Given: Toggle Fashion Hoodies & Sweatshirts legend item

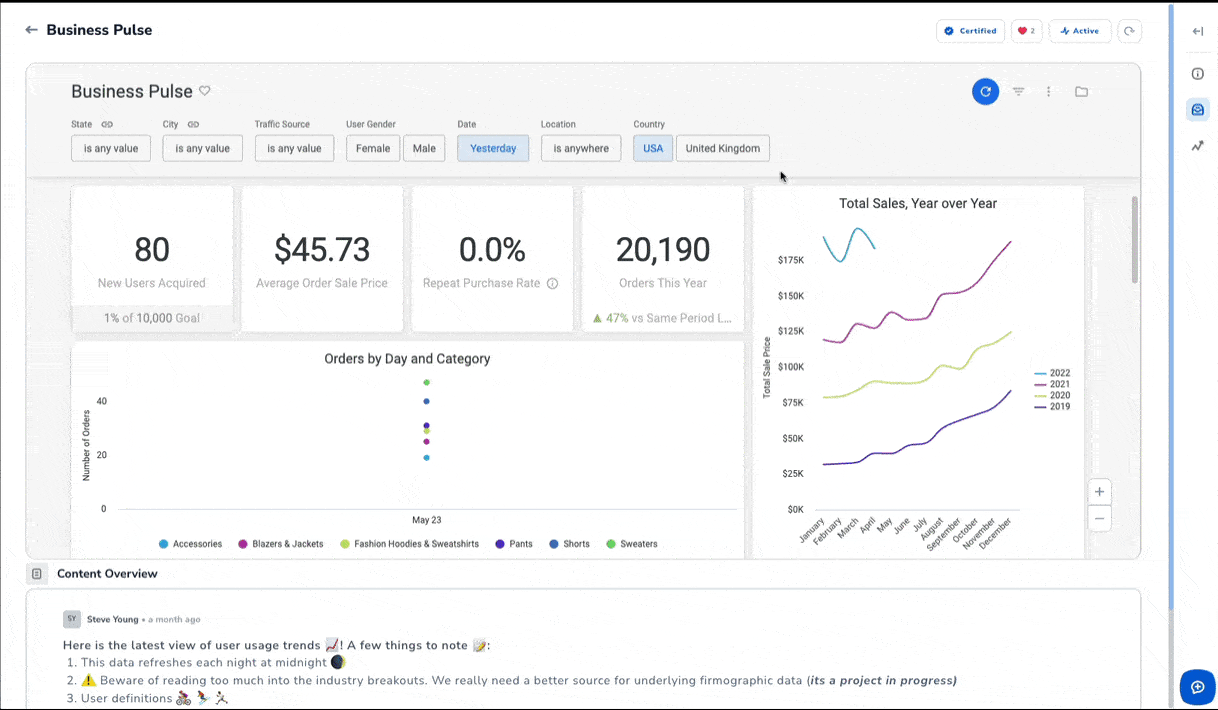Looking at the screenshot, I should [x=409, y=544].
